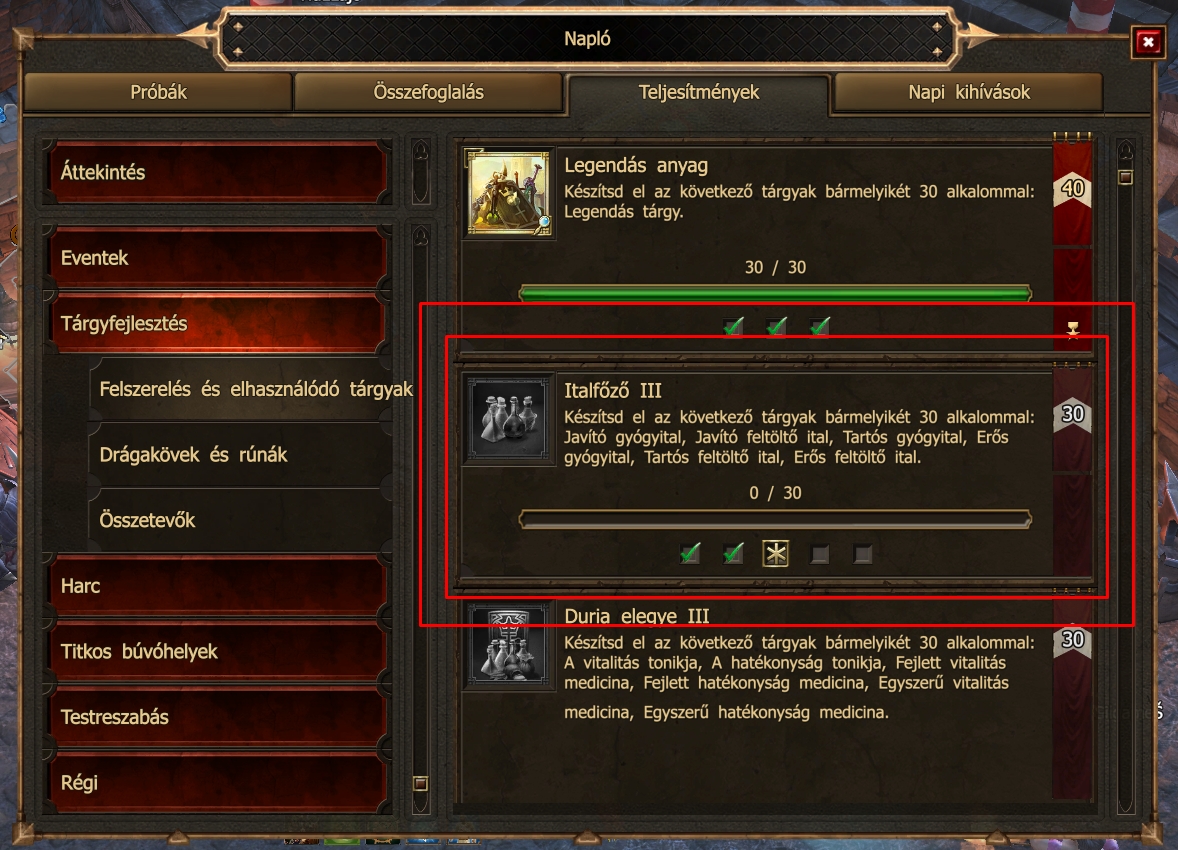Viewport: 1178px width, 850px height.
Task: Click the achievements list scrollbar handle
Action: pos(1125,177)
